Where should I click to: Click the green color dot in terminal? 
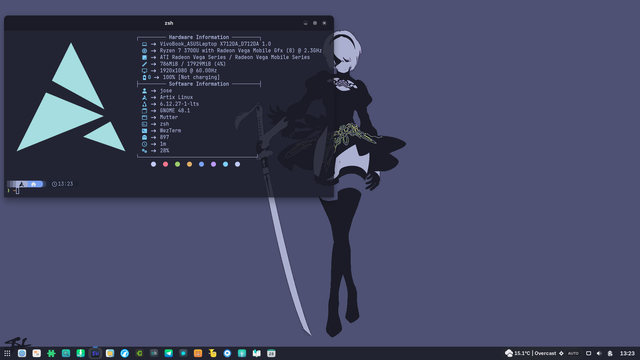pos(178,164)
